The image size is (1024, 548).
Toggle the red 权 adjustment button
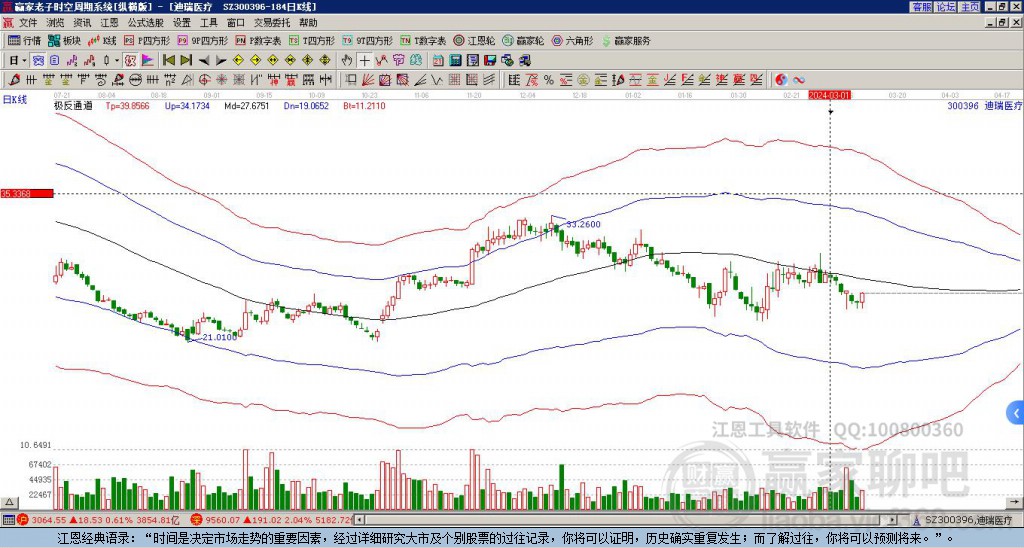click(x=130, y=61)
